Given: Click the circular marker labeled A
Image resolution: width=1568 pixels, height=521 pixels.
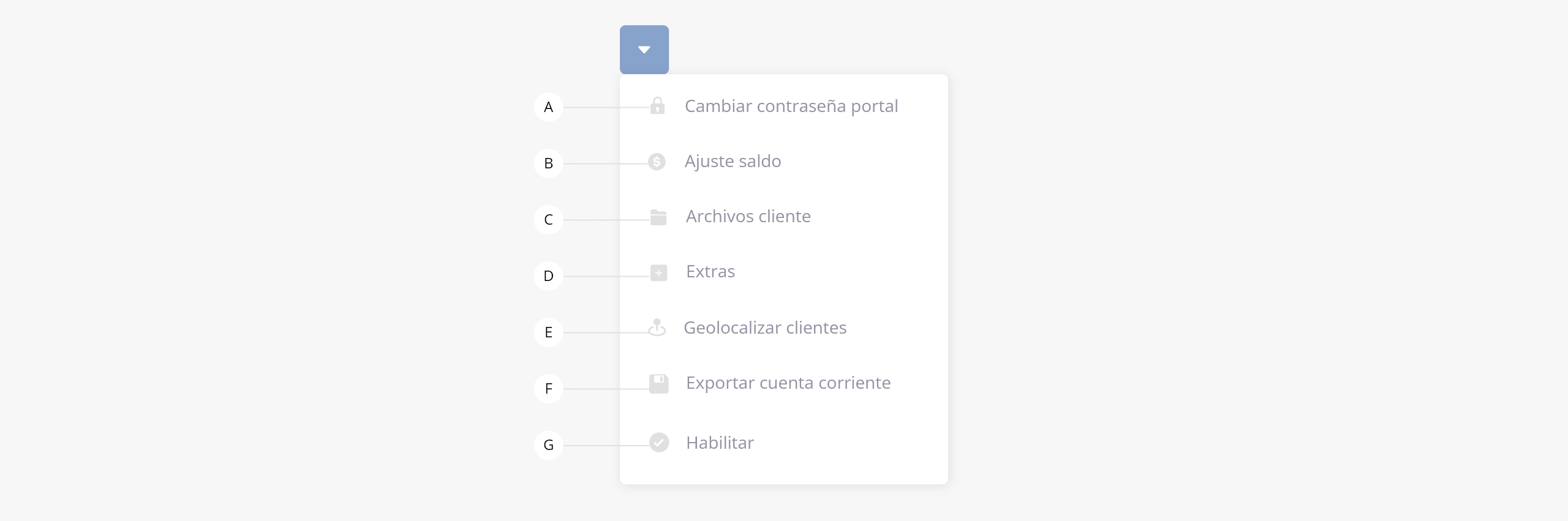Looking at the screenshot, I should coord(549,107).
